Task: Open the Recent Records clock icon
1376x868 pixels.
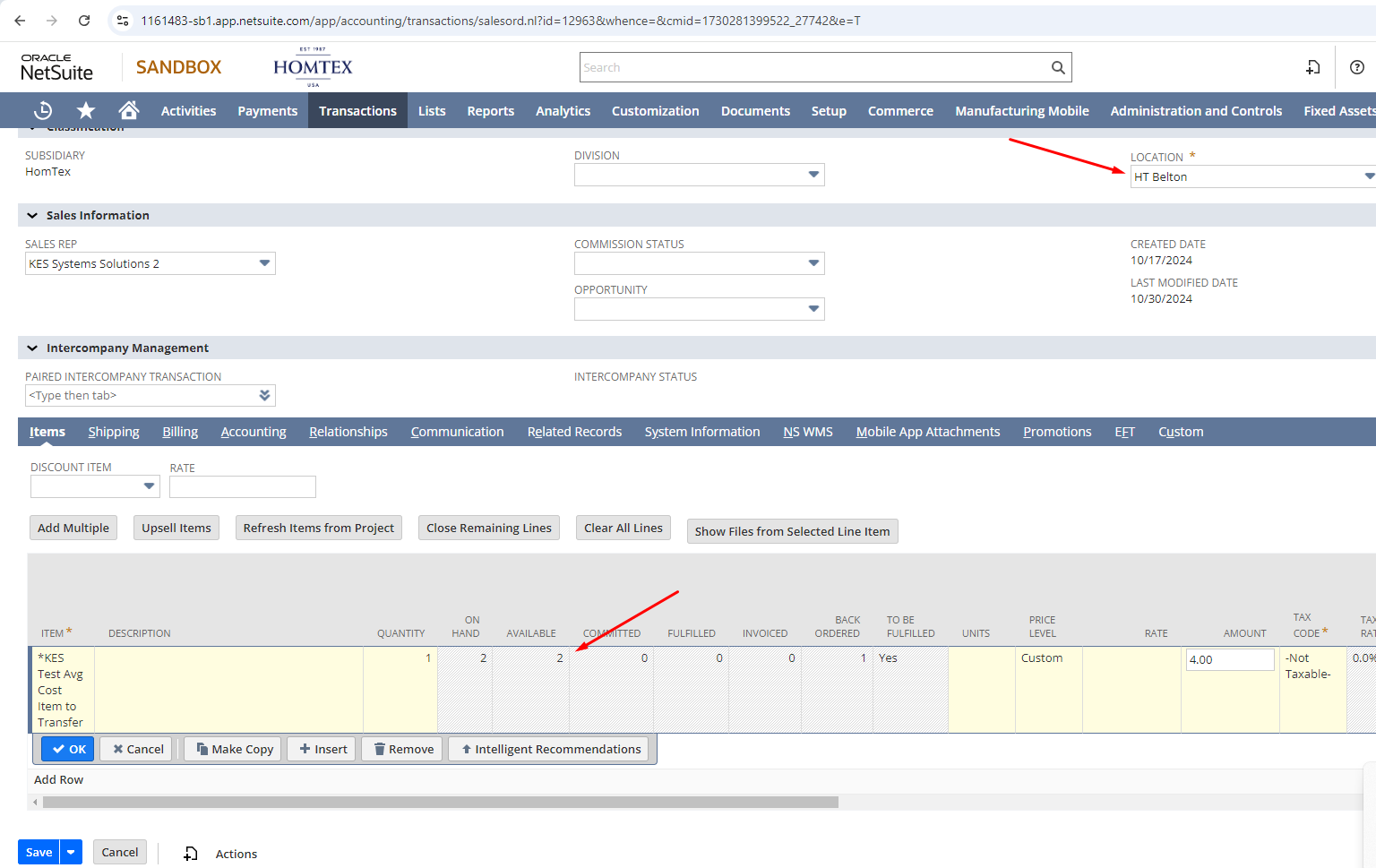Action: 43,110
